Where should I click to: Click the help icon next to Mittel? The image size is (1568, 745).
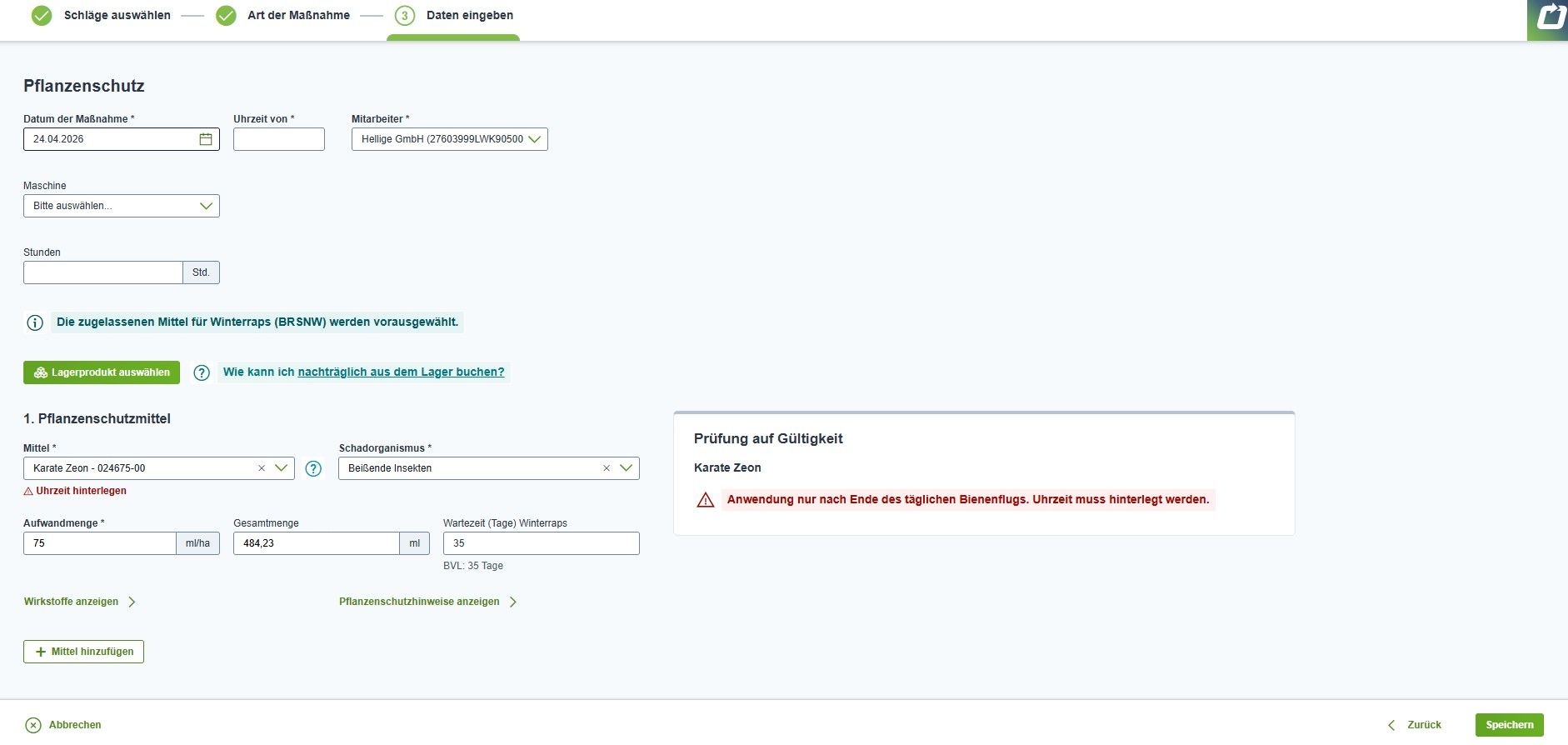coord(313,468)
